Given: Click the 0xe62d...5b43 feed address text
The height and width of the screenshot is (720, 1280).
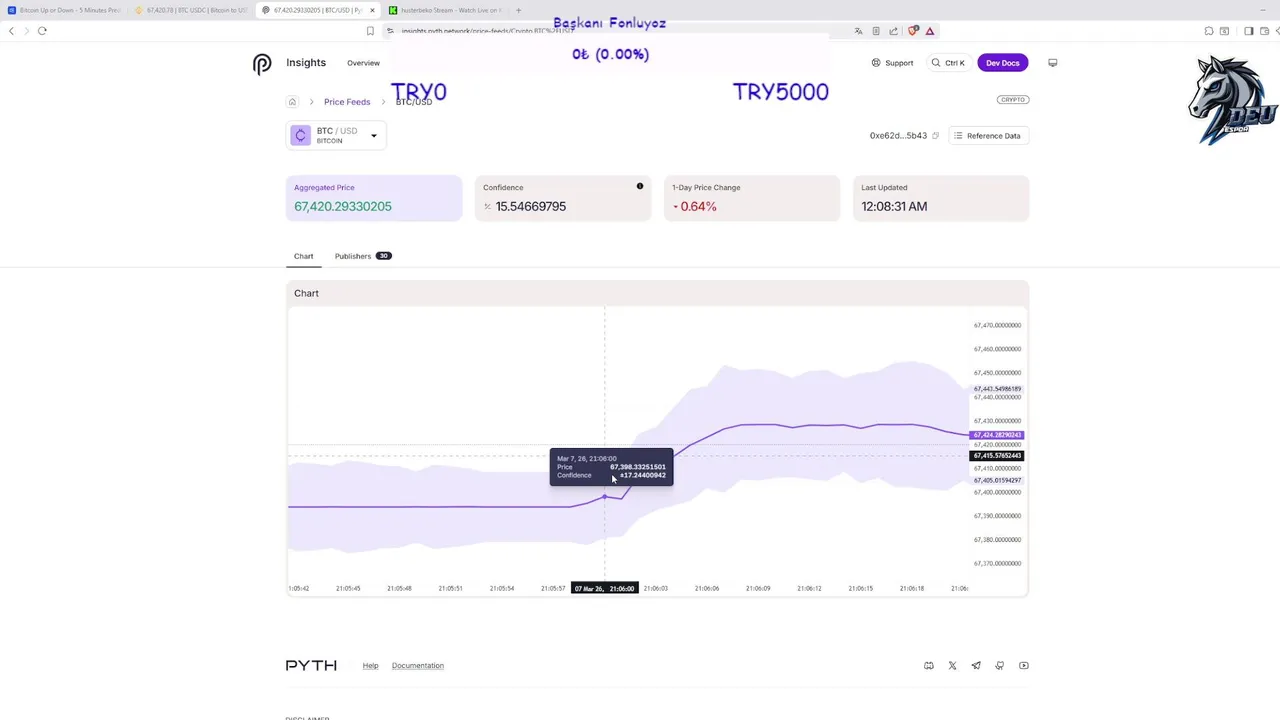Looking at the screenshot, I should point(898,136).
